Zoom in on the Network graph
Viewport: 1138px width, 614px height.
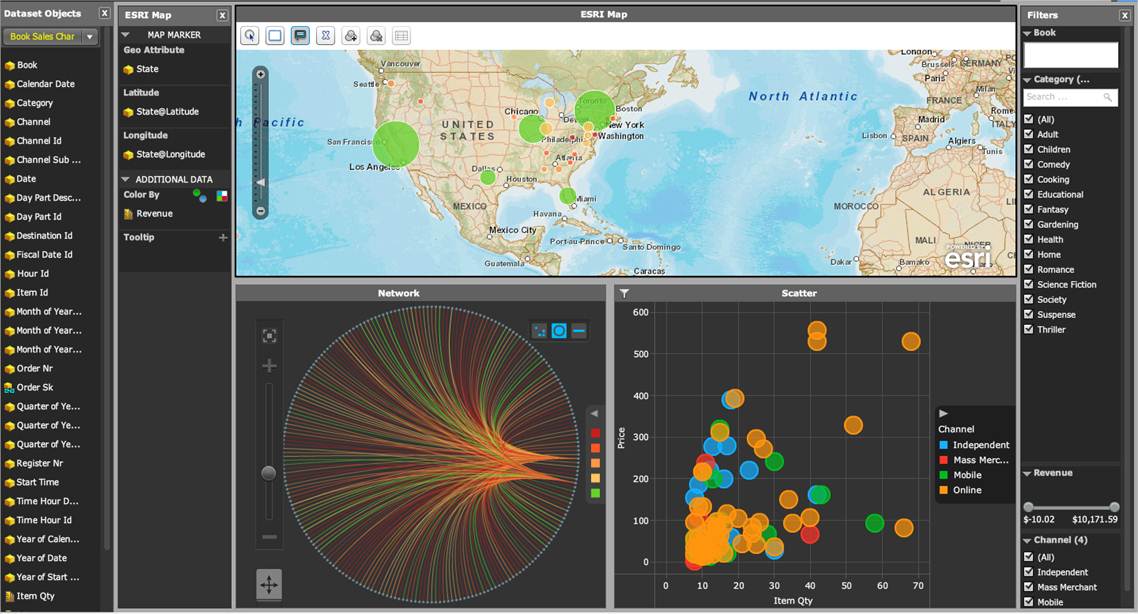coord(269,366)
